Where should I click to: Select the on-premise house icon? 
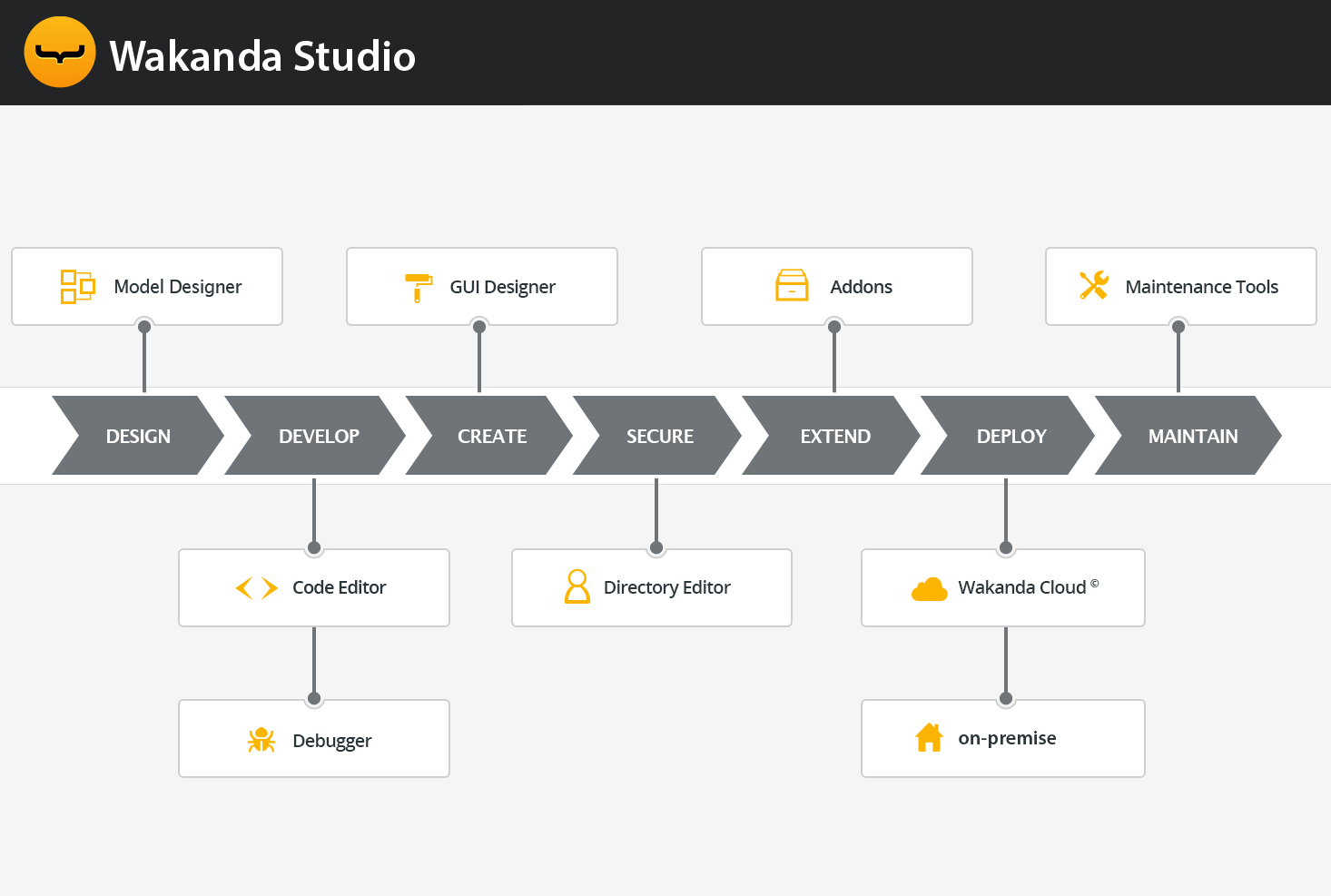[931, 738]
